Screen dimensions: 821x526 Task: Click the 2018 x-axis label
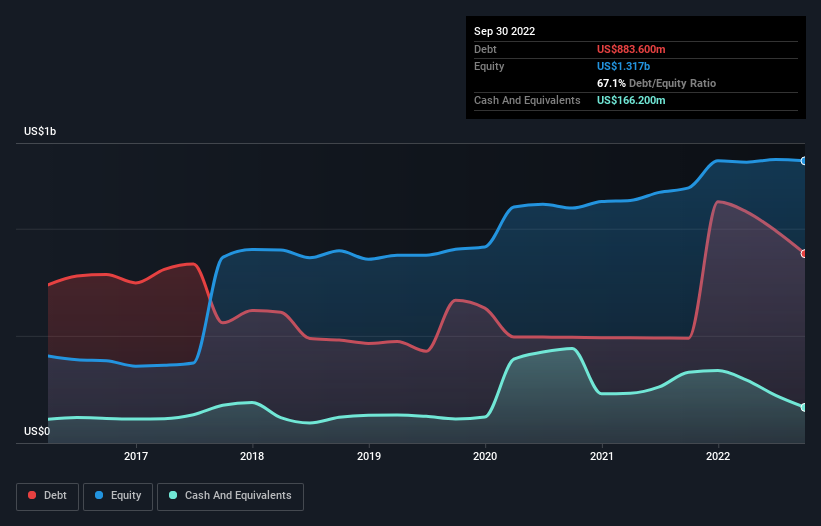click(252, 456)
